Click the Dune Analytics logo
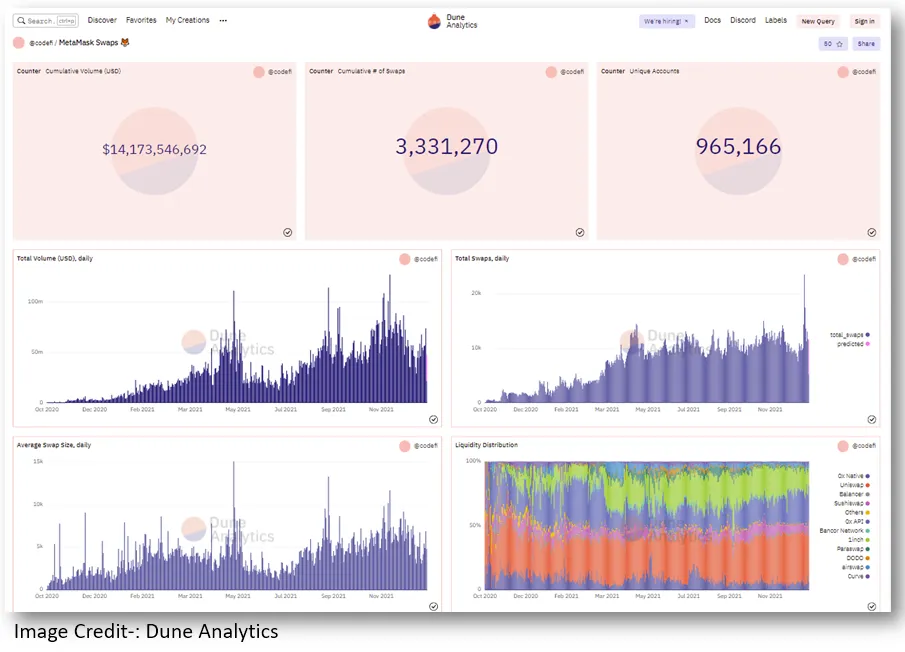Viewport: 905px width, 652px height. click(452, 21)
